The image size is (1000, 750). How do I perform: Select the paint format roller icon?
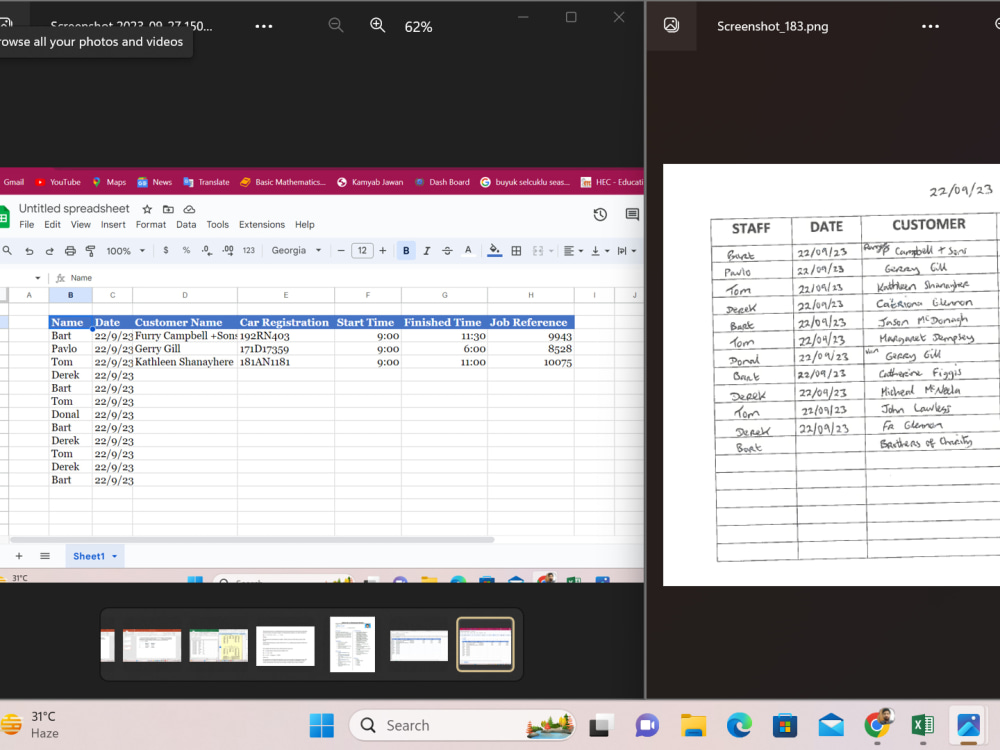pos(91,251)
